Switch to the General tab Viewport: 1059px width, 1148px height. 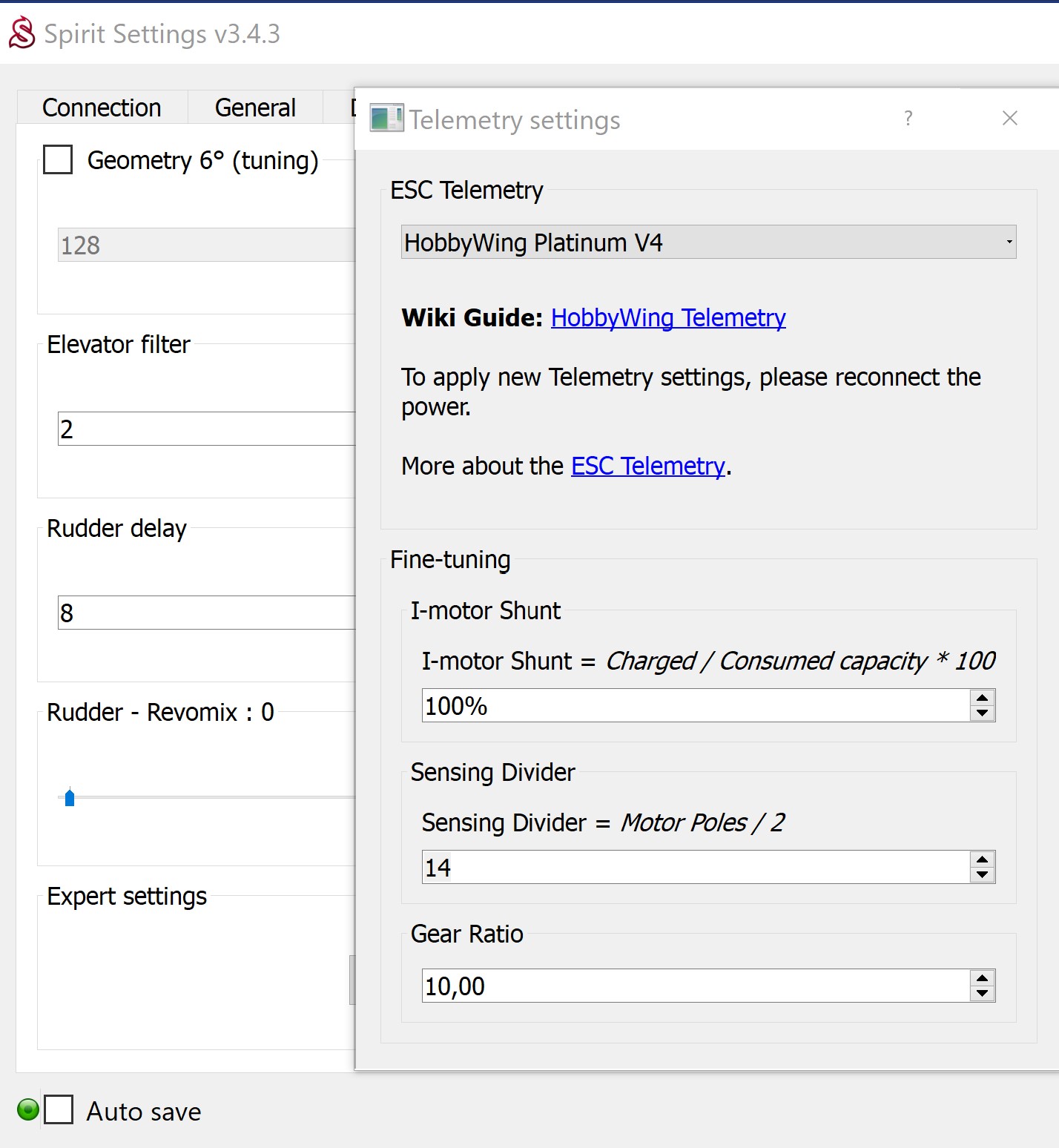(x=255, y=108)
